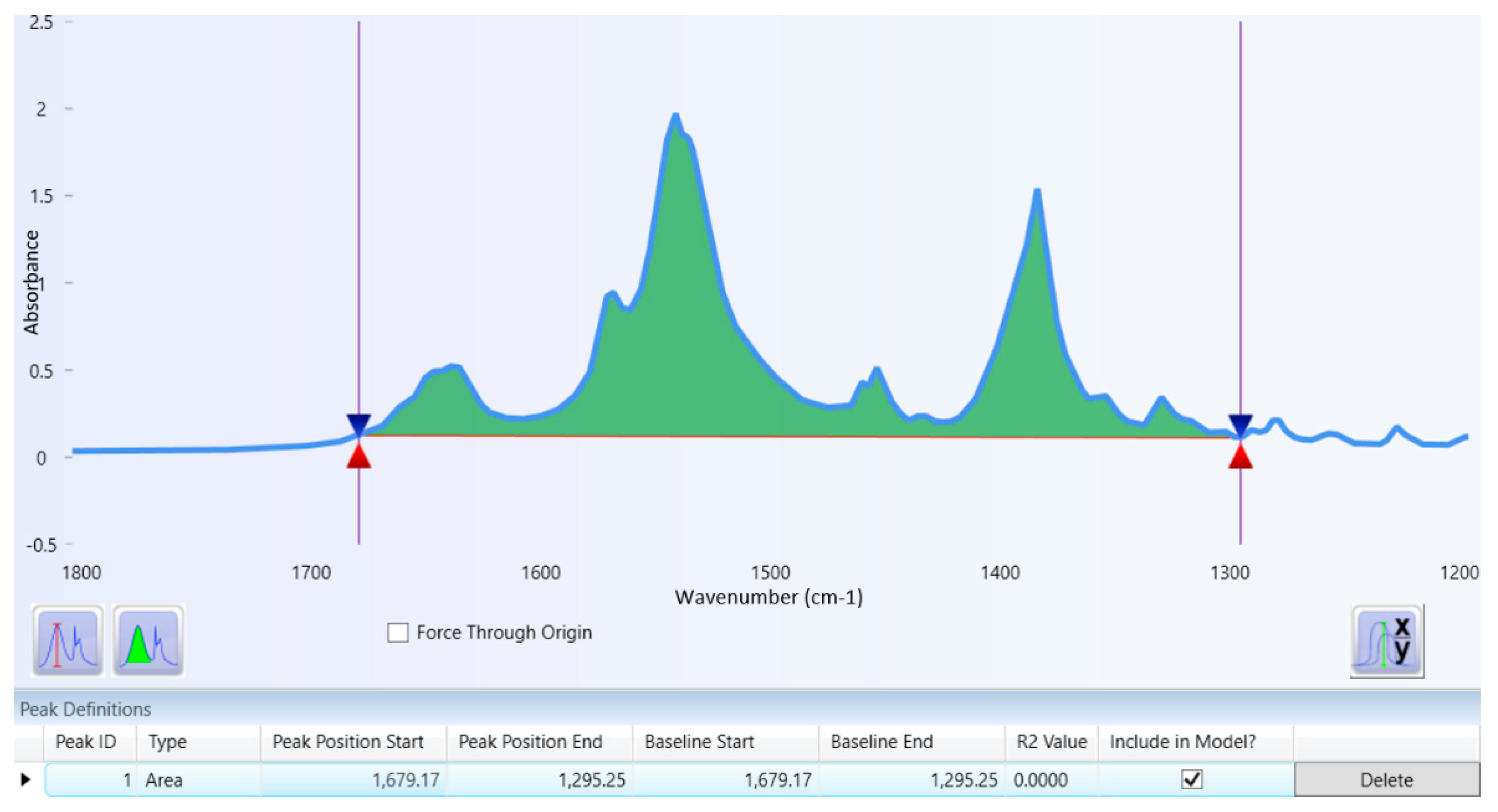1498x812 pixels.
Task: Click the right red baseline end marker
Action: tap(1240, 457)
